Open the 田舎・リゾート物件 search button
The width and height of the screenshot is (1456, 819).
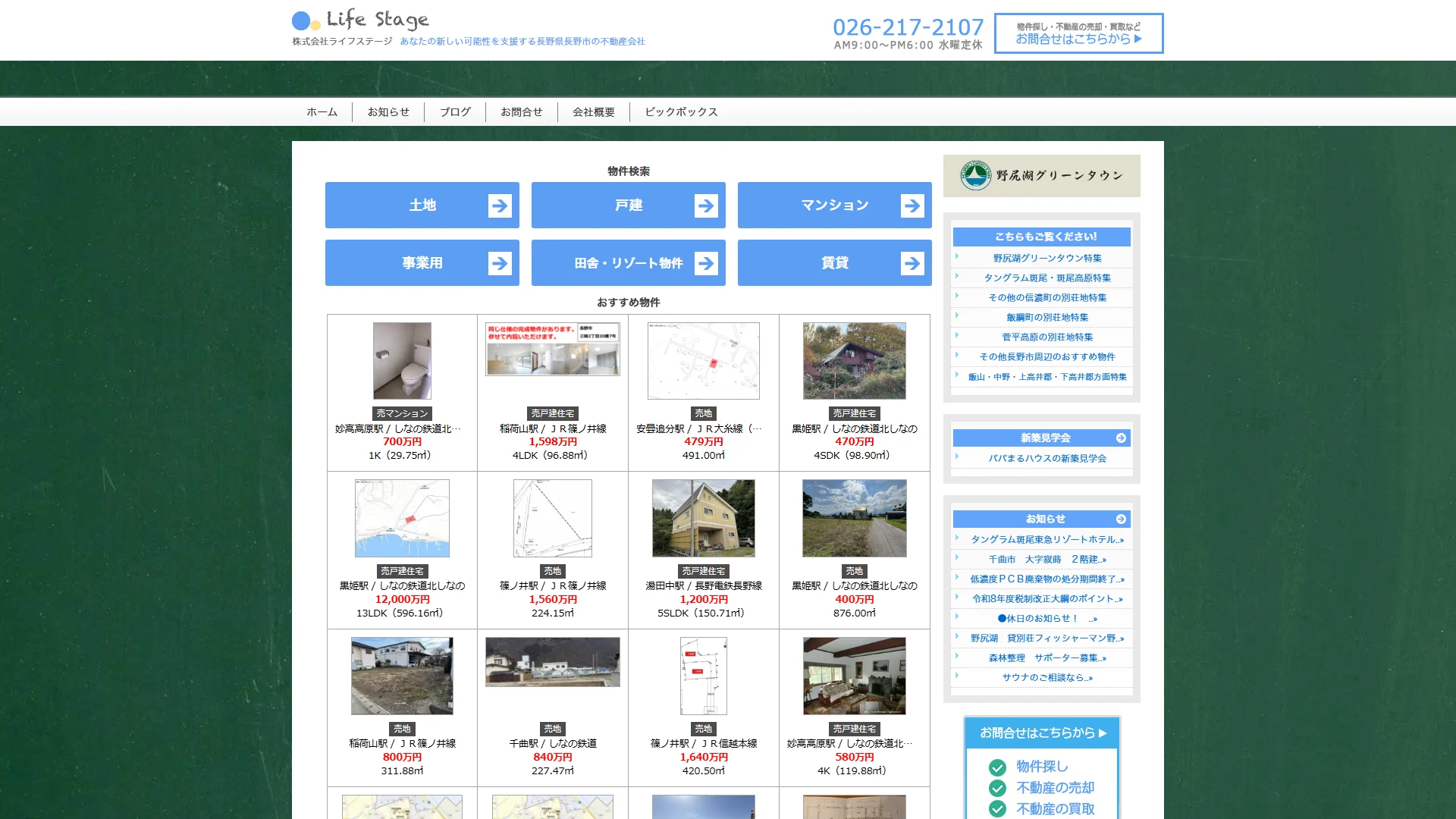click(628, 263)
